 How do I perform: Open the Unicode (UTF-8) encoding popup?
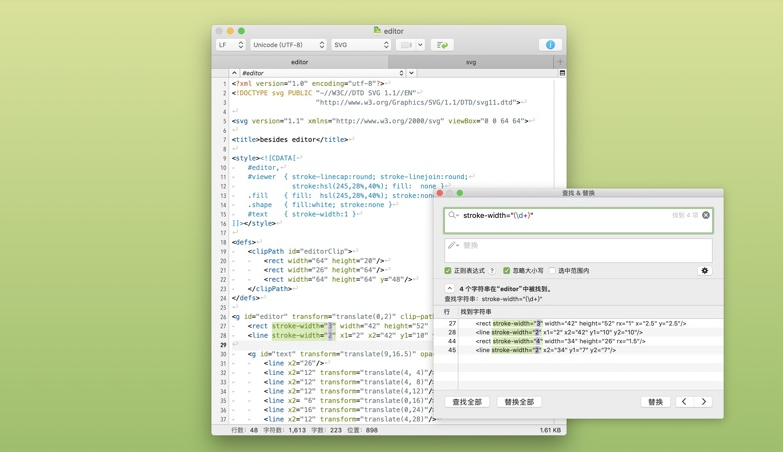(x=288, y=45)
